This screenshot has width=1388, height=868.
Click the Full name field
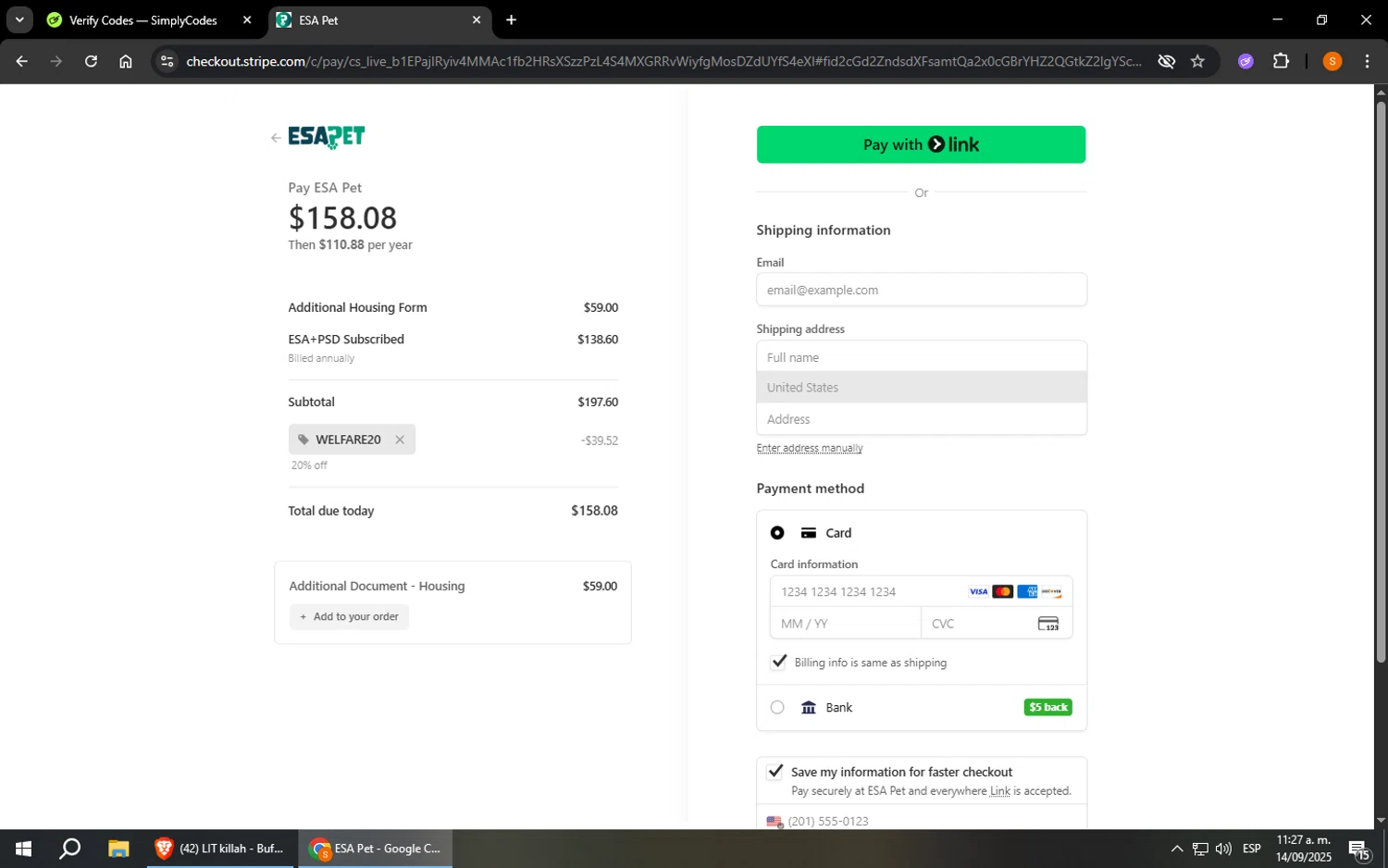pos(921,357)
